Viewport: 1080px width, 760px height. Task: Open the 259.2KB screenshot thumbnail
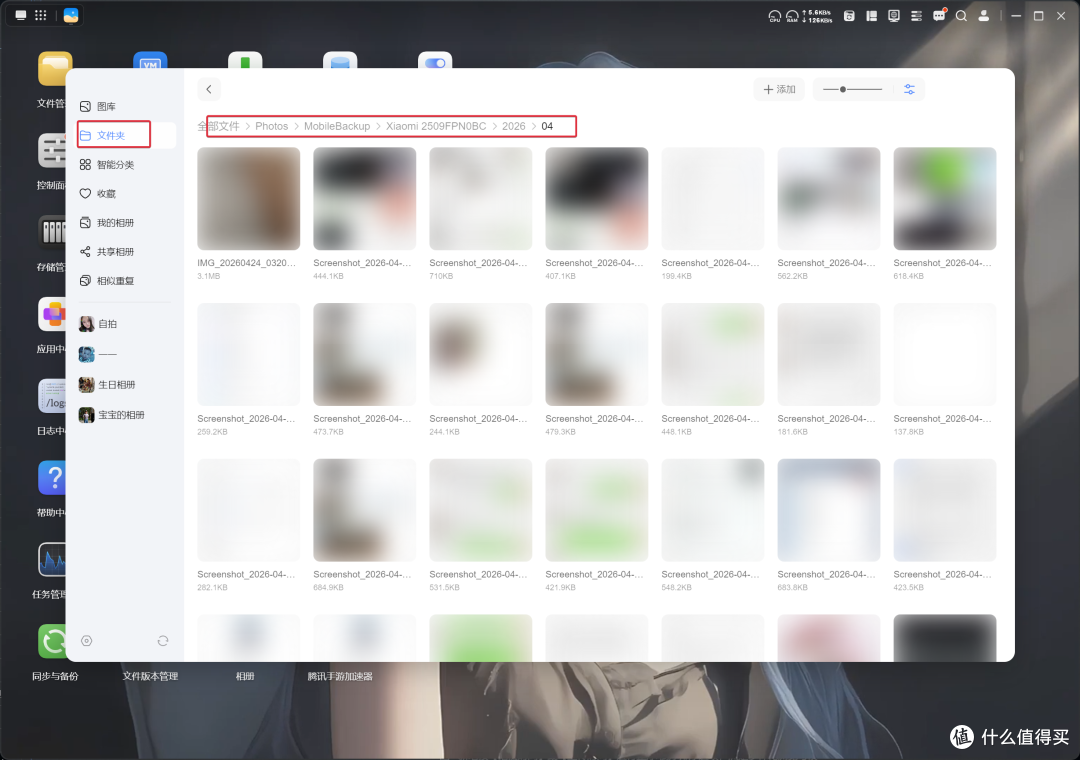pyautogui.click(x=249, y=354)
